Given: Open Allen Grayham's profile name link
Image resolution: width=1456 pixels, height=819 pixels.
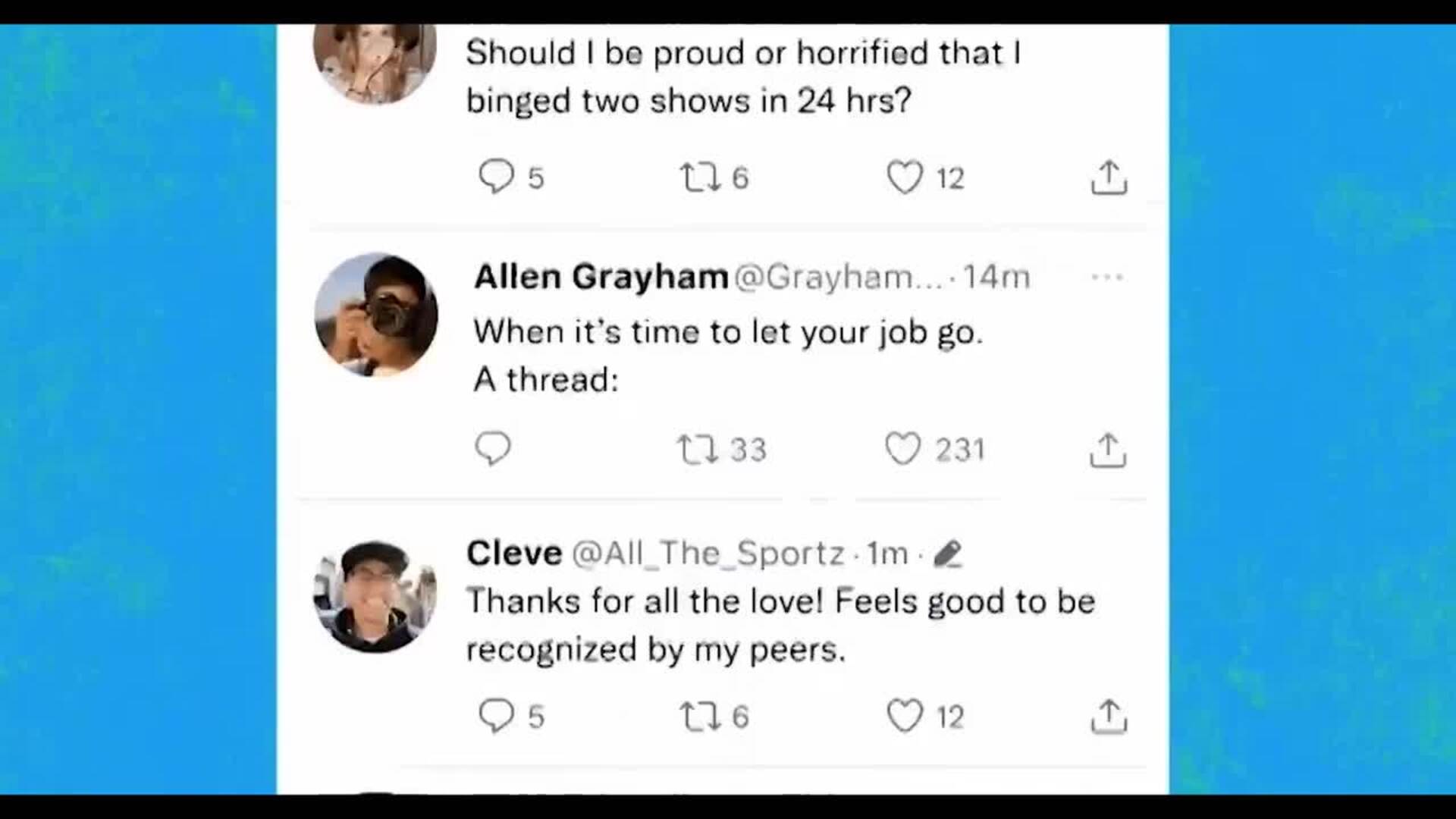Looking at the screenshot, I should coord(601,278).
